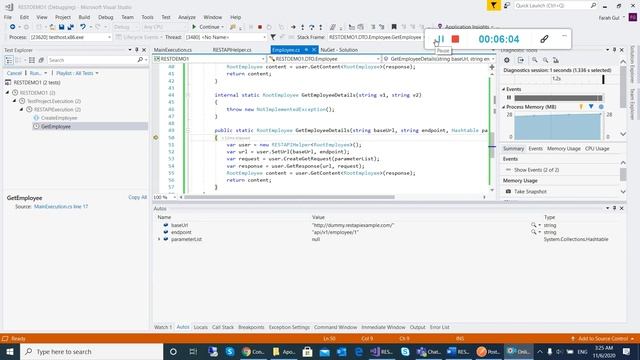640x360 pixels.
Task: Stop debugging with the red stop icon
Action: [260, 27]
